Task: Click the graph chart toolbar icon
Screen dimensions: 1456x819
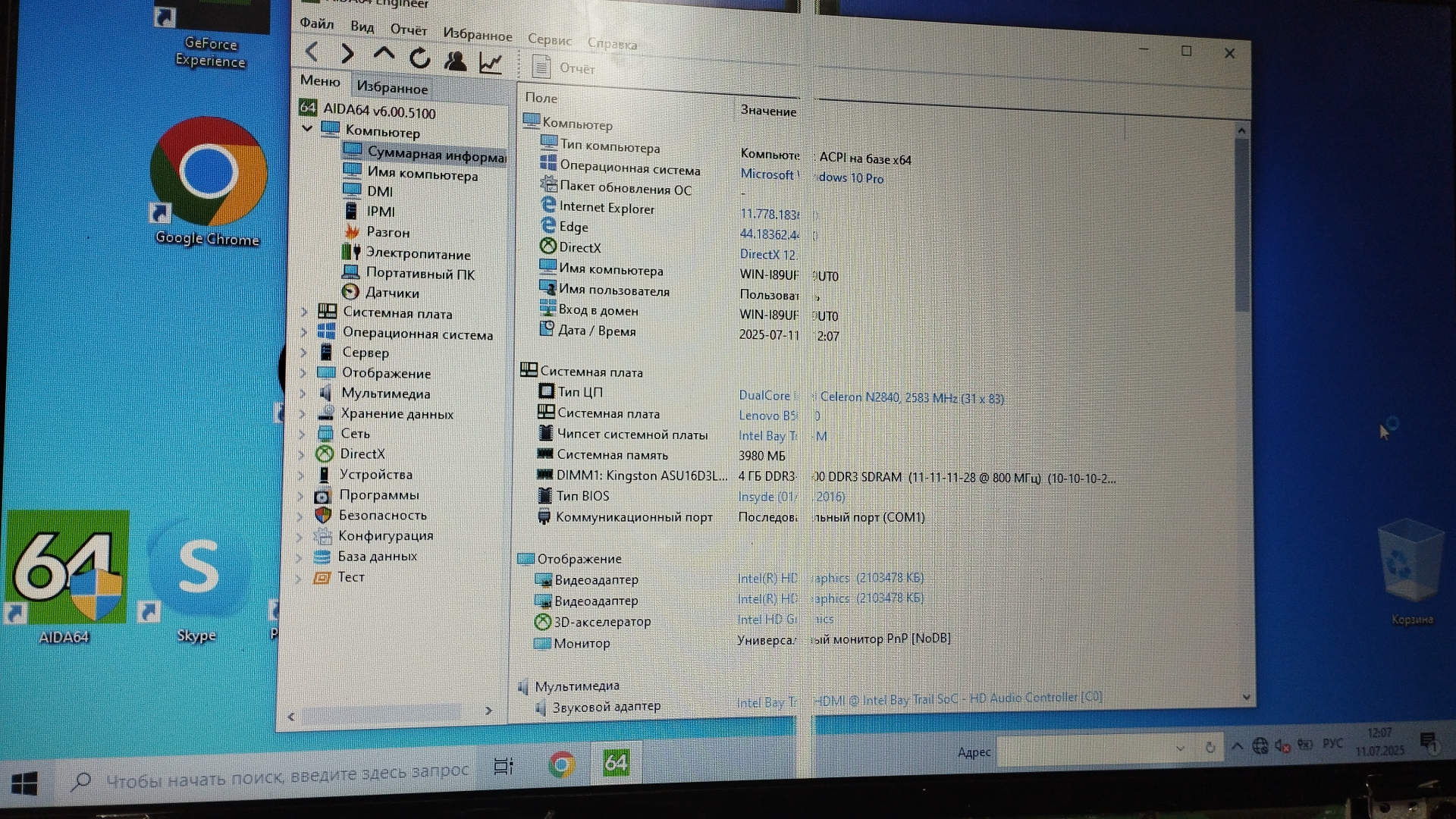Action: point(491,64)
